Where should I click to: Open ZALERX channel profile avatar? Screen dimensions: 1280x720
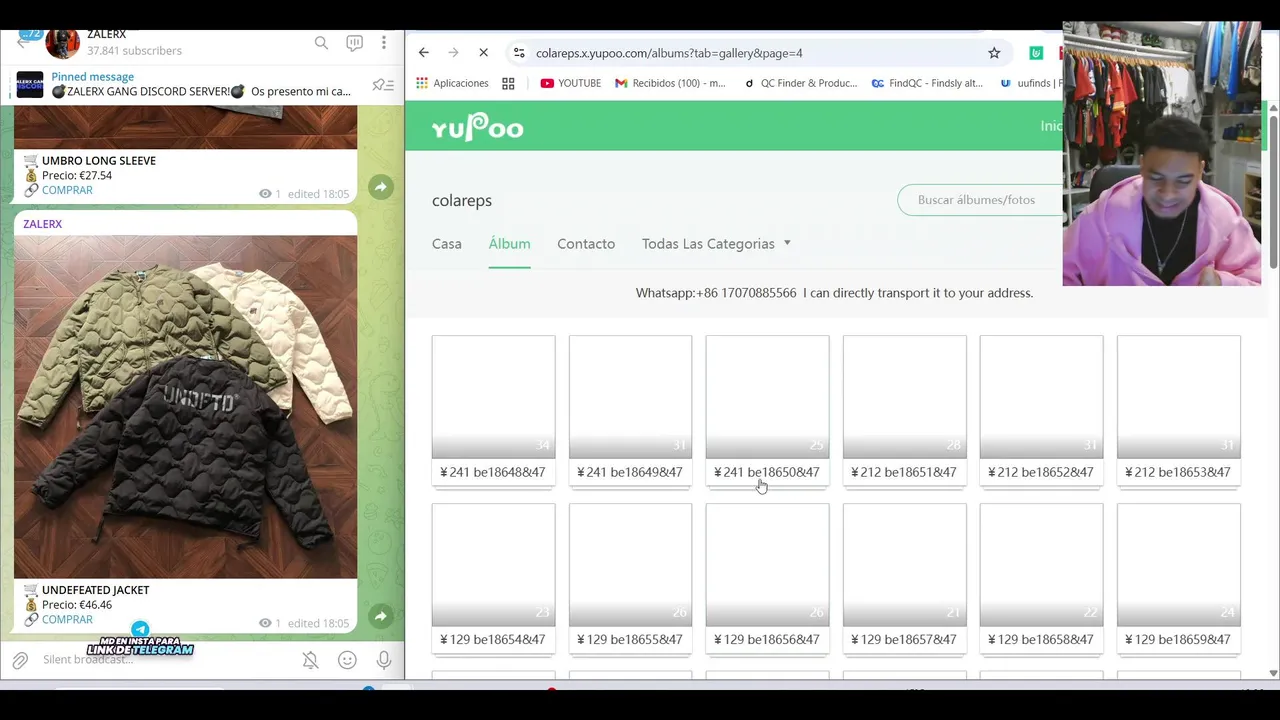coord(62,42)
